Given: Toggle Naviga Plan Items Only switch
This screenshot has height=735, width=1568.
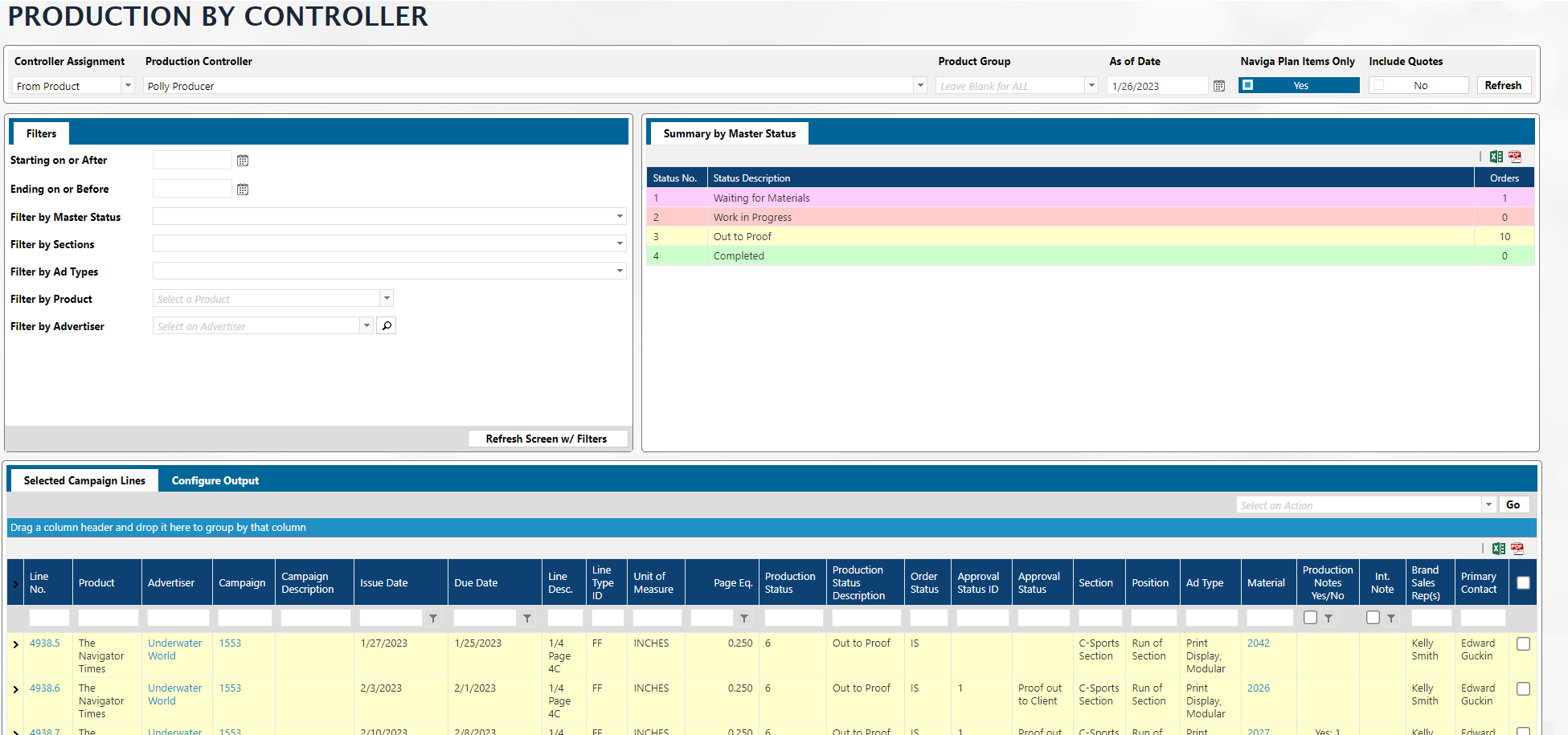Looking at the screenshot, I should 1298,85.
